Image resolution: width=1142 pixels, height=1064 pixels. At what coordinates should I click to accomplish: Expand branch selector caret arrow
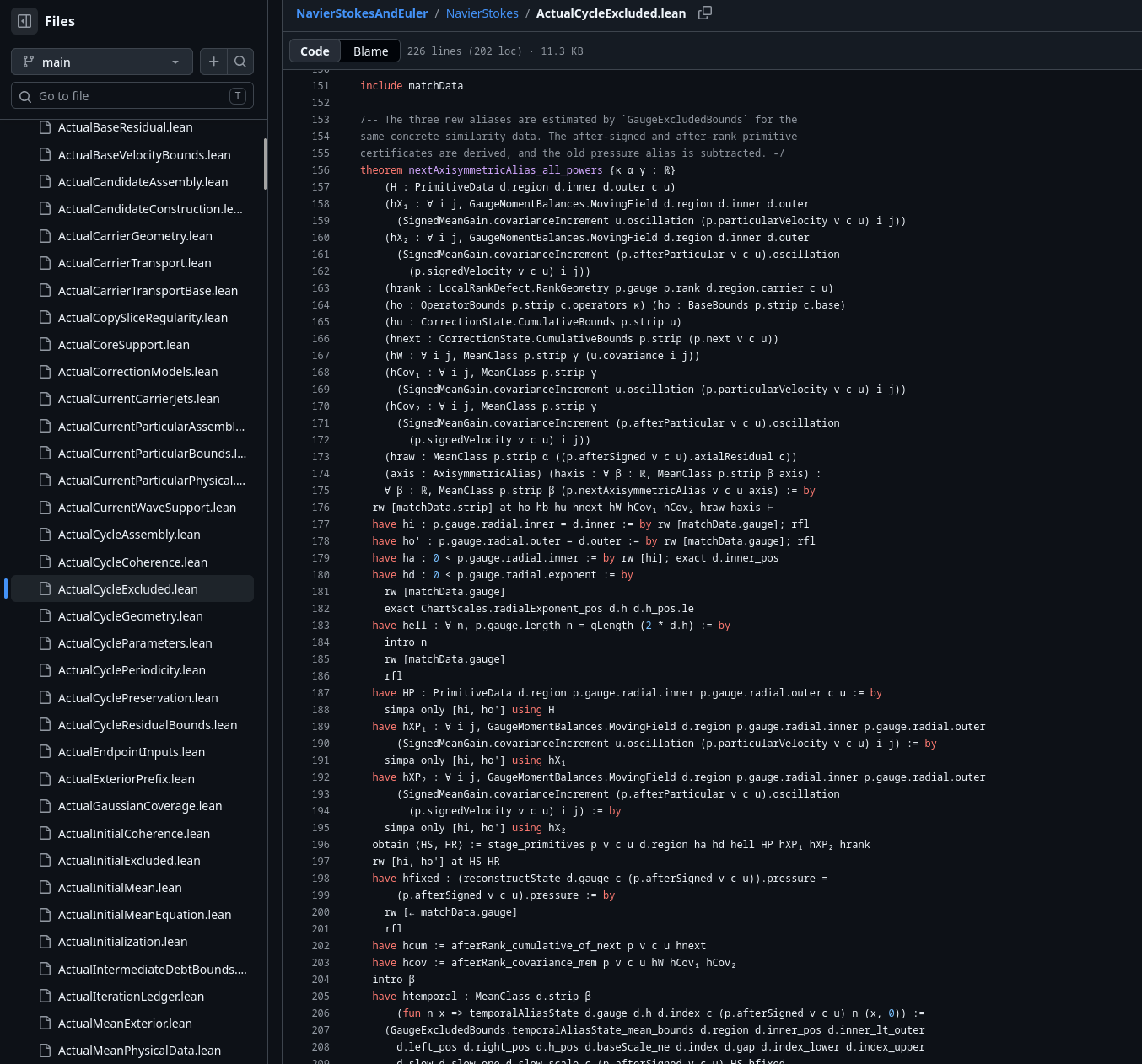pyautogui.click(x=175, y=62)
